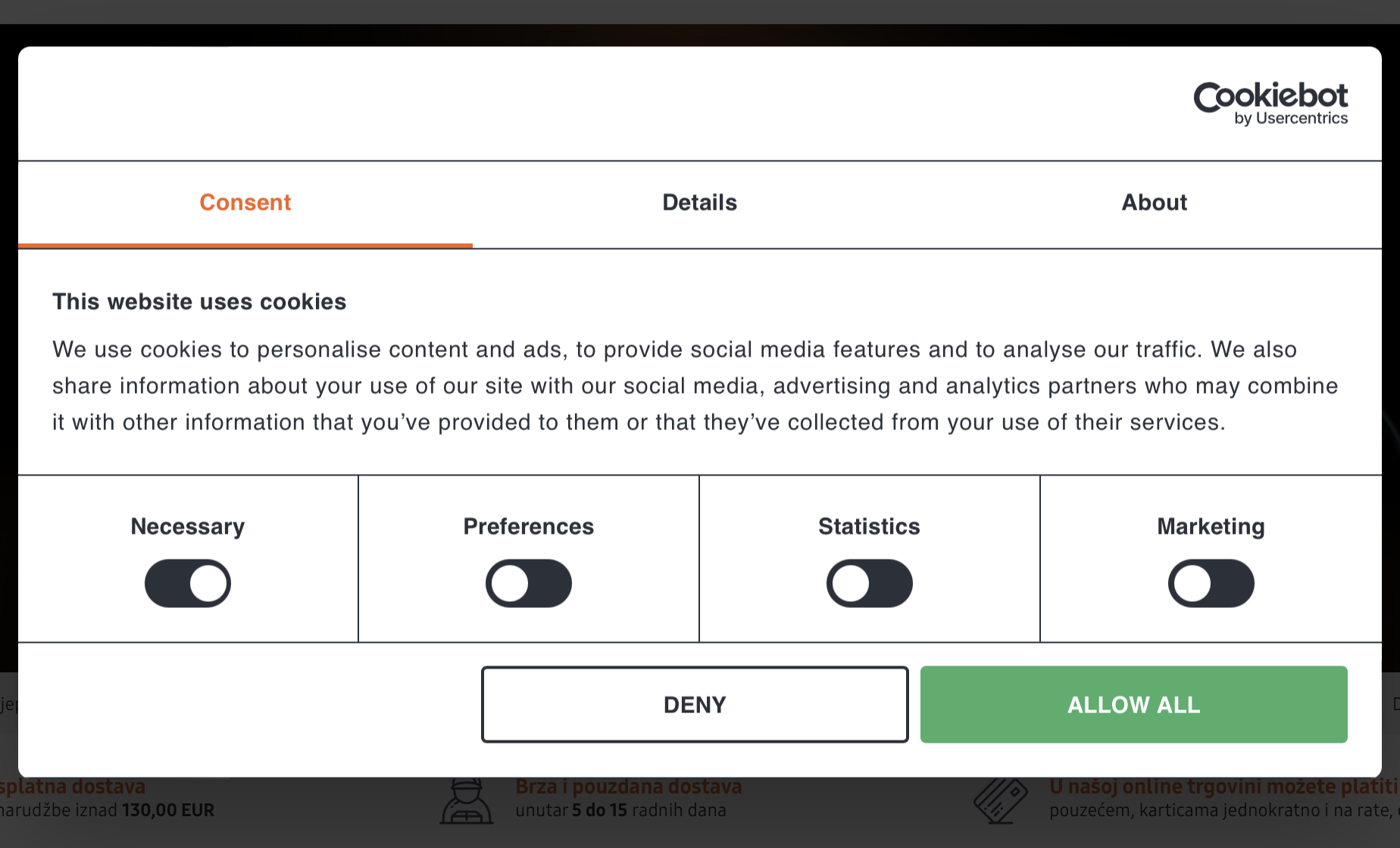Viewport: 1400px width, 848px height.
Task: Toggle the Necessary cookies switch
Action: [x=188, y=584]
